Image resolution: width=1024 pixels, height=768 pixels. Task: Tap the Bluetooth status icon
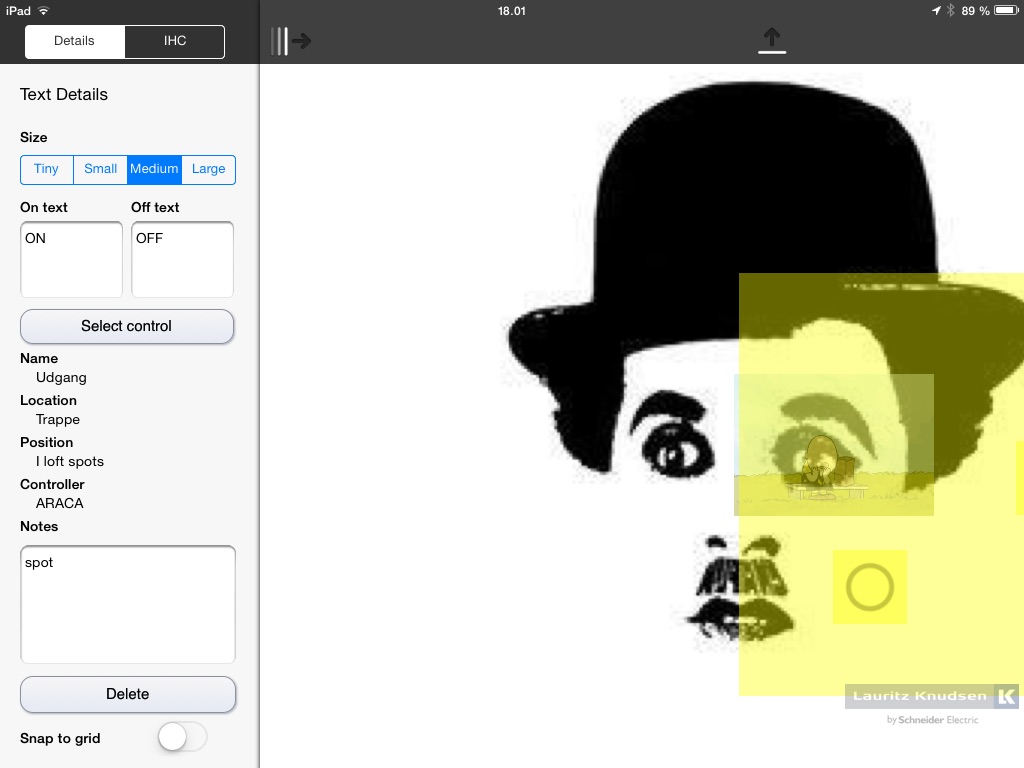951,10
